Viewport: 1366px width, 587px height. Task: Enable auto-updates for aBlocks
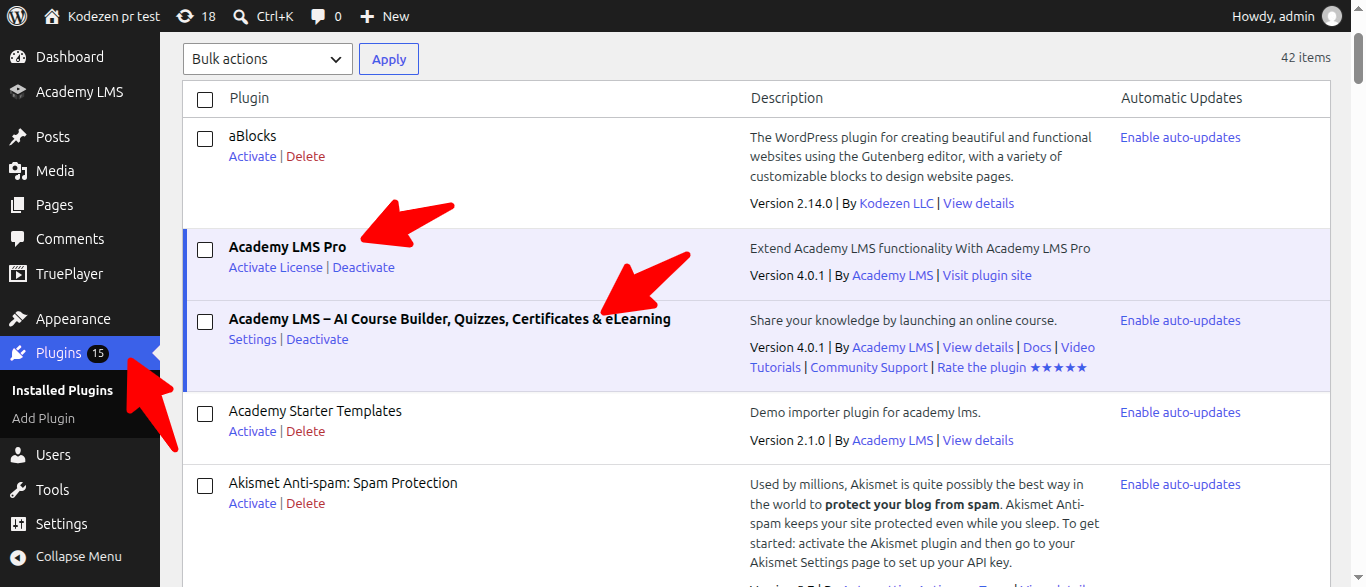(1180, 137)
